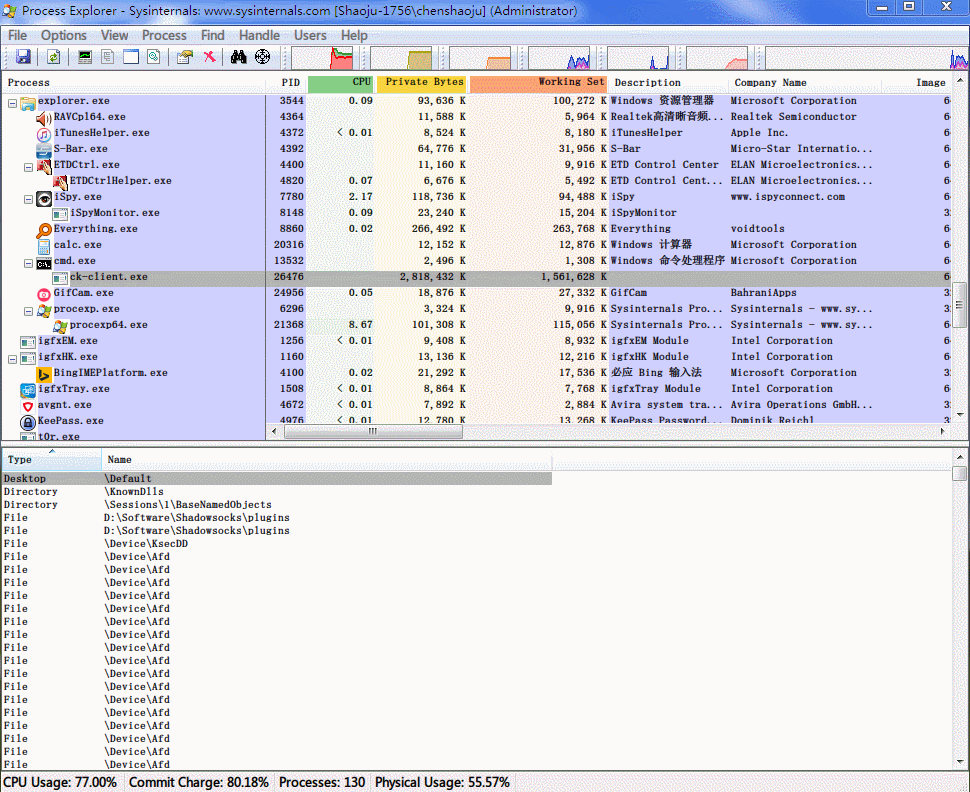Click the iTunesHelper.exe icon
This screenshot has width=970, height=792.
44,134
